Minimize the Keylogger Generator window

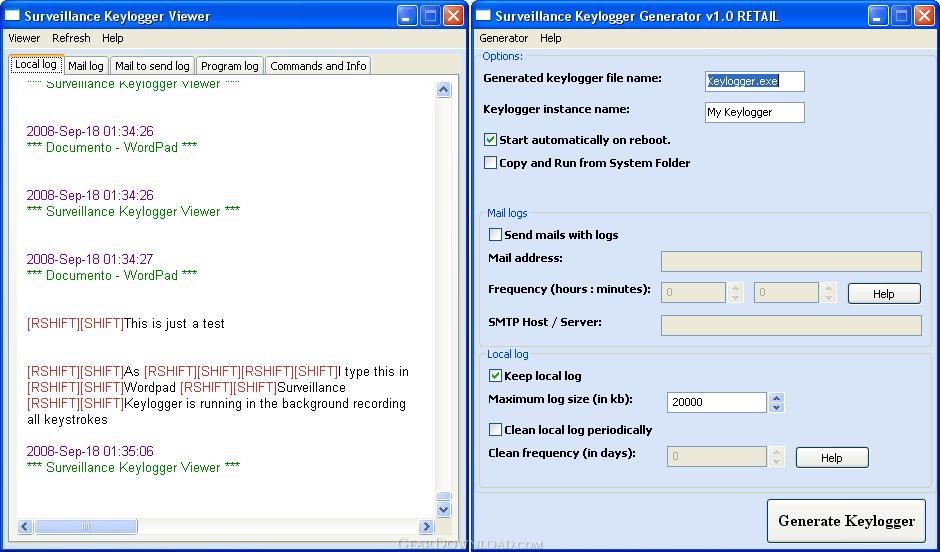tap(878, 16)
